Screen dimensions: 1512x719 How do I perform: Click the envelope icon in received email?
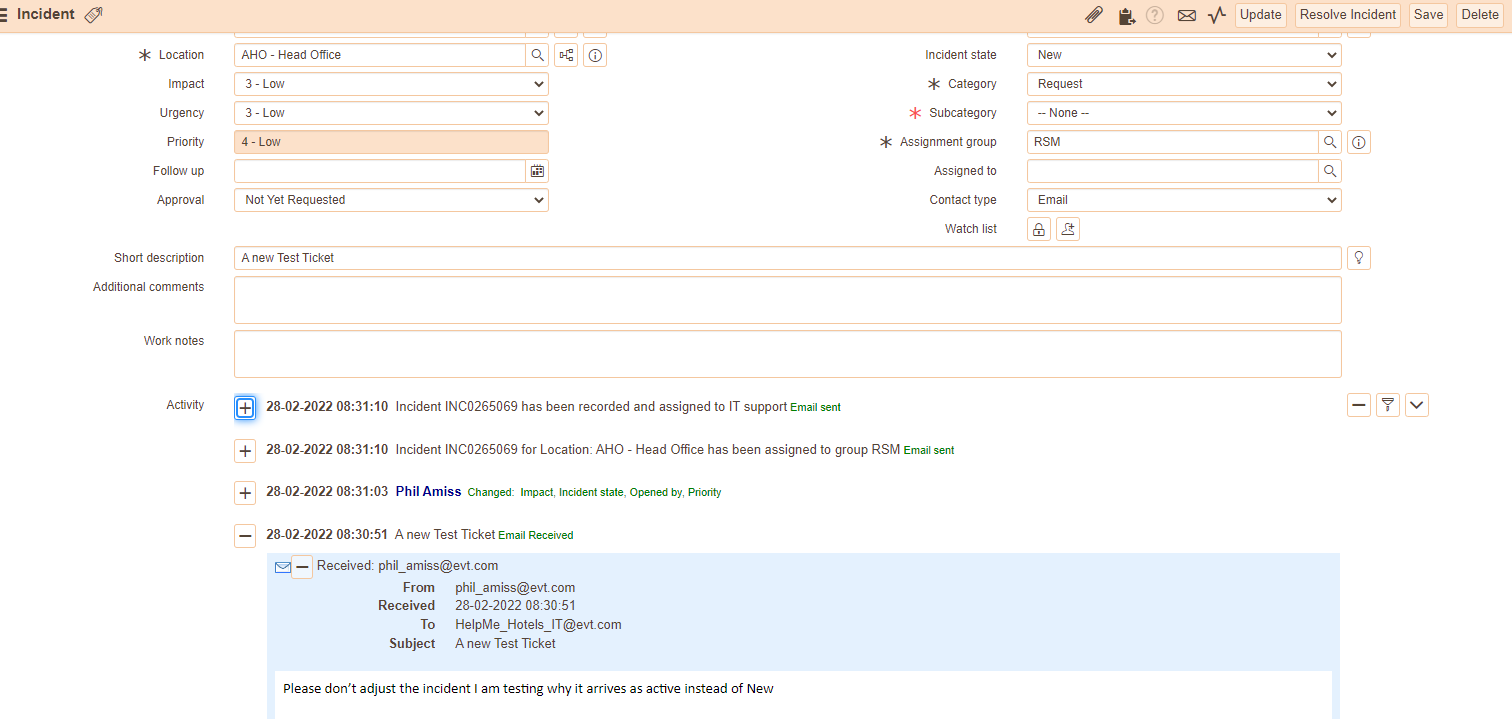pos(283,567)
